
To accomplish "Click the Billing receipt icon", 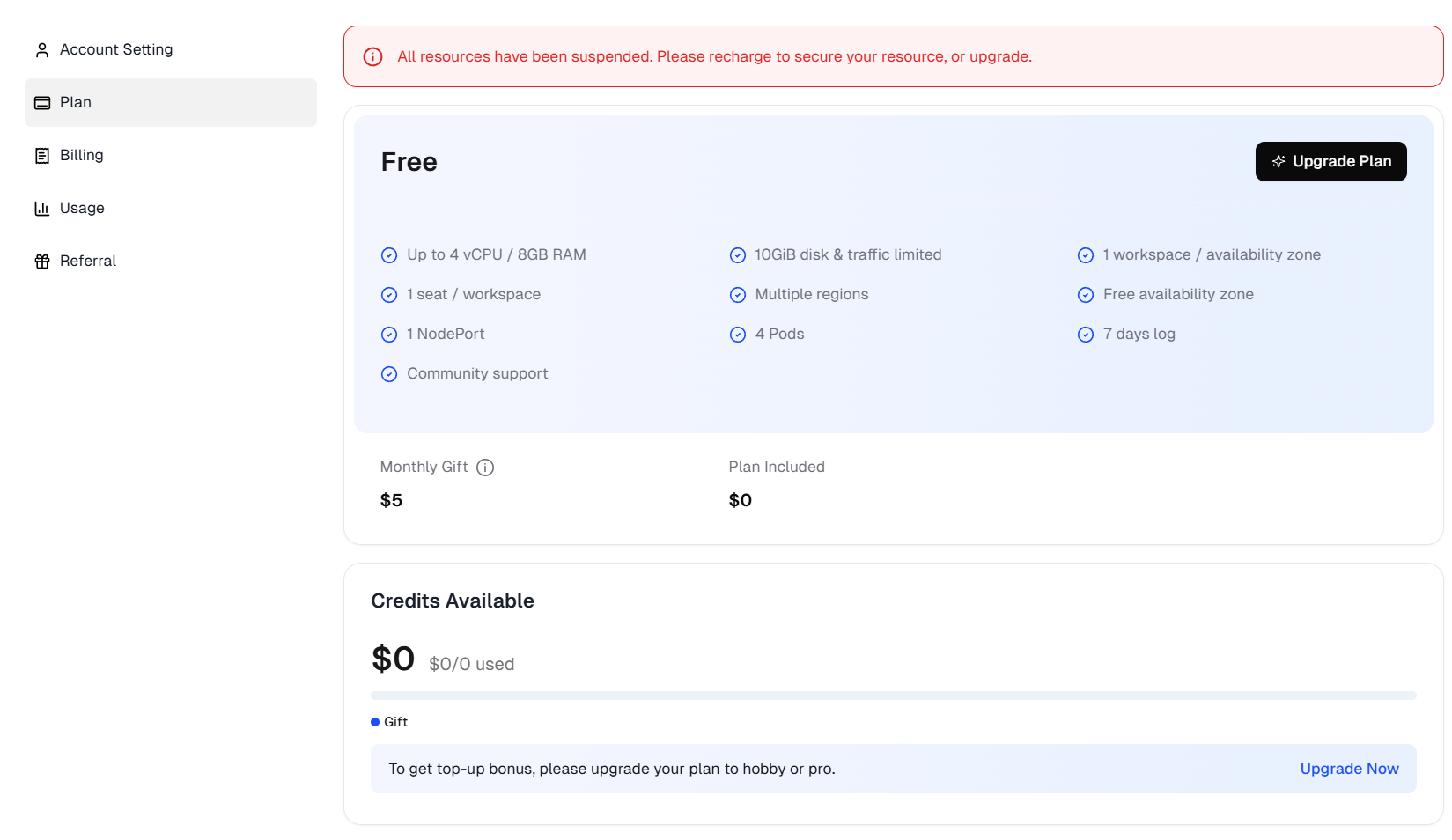I will (x=41, y=156).
